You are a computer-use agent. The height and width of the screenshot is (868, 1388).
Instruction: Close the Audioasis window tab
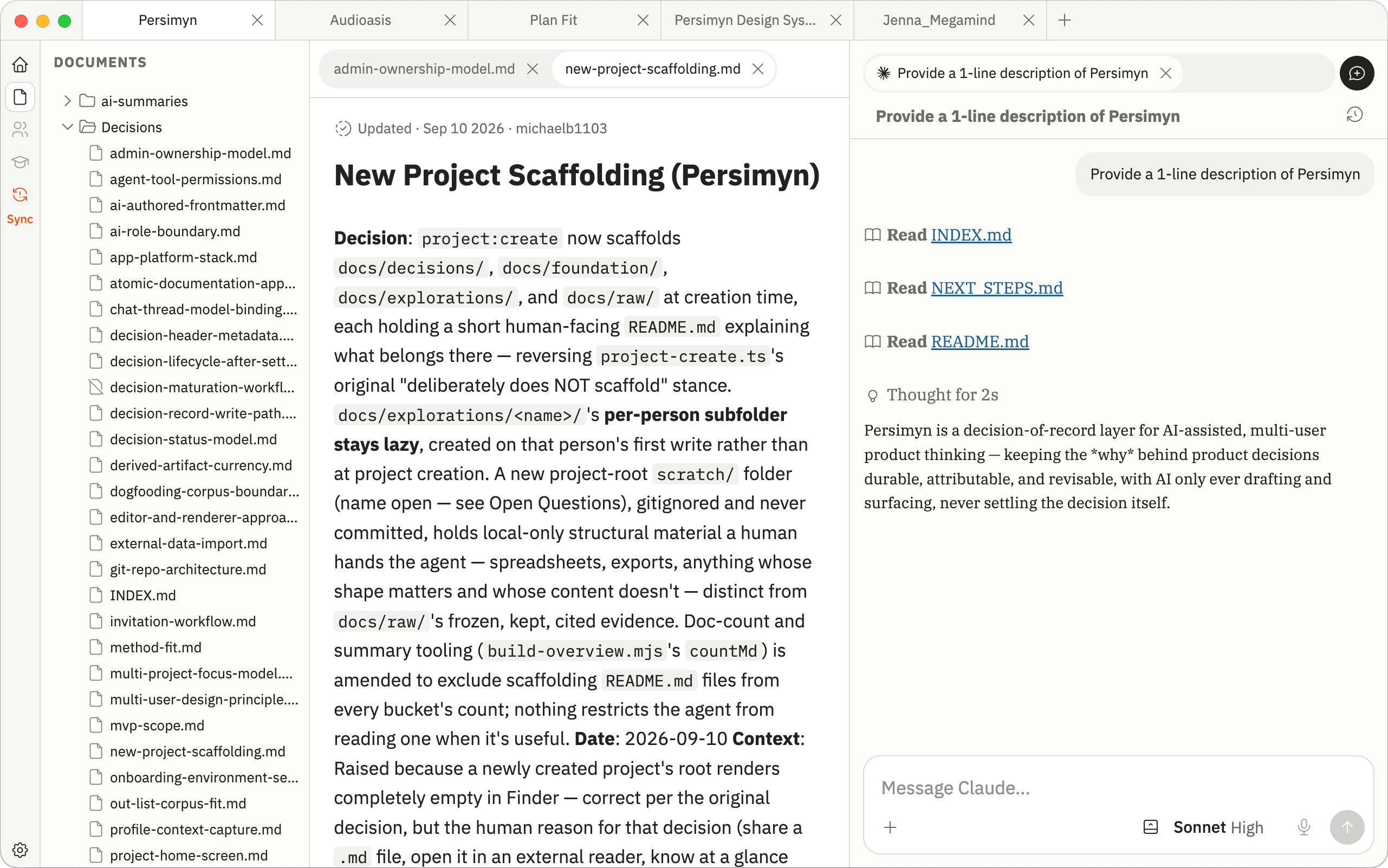click(x=450, y=20)
